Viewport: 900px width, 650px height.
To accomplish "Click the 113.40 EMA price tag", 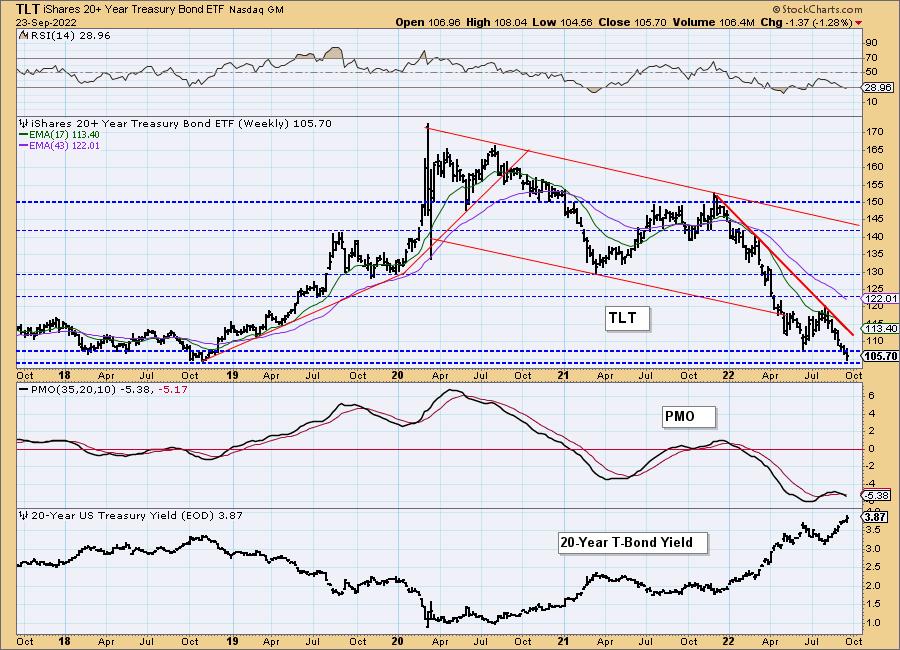I will coord(880,328).
